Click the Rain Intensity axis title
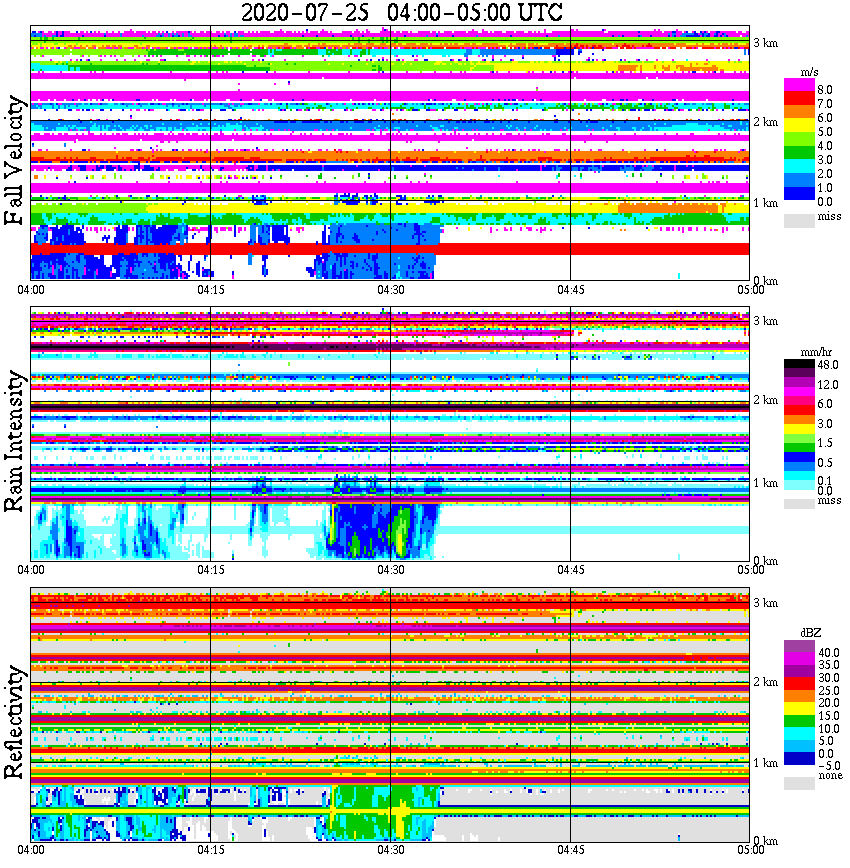 [14, 441]
